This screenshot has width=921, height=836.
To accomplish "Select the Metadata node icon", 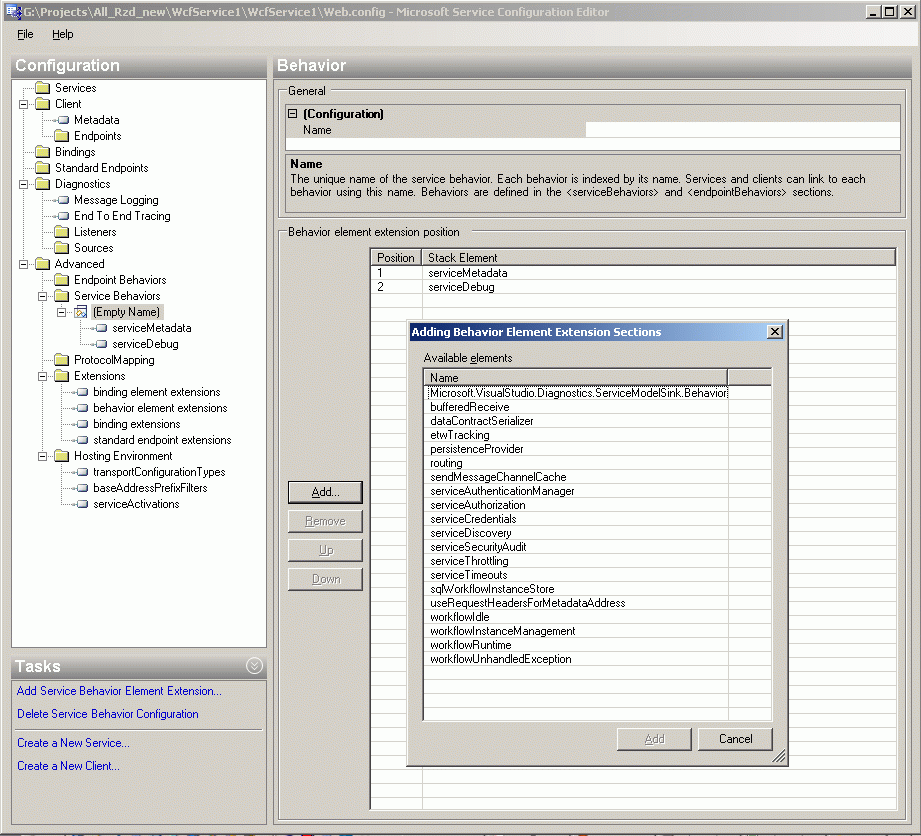I will click(x=63, y=120).
